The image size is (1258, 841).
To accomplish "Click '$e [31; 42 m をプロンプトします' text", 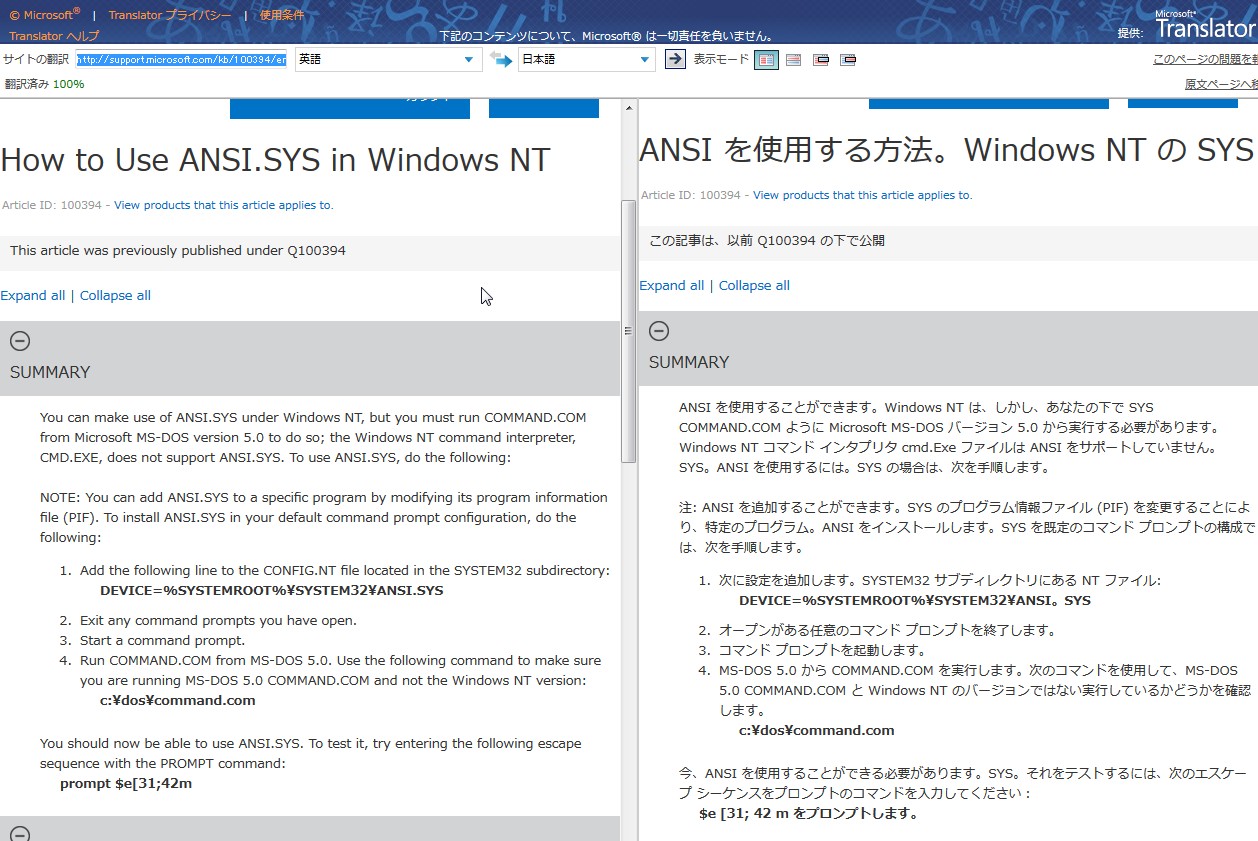I will click(809, 813).
